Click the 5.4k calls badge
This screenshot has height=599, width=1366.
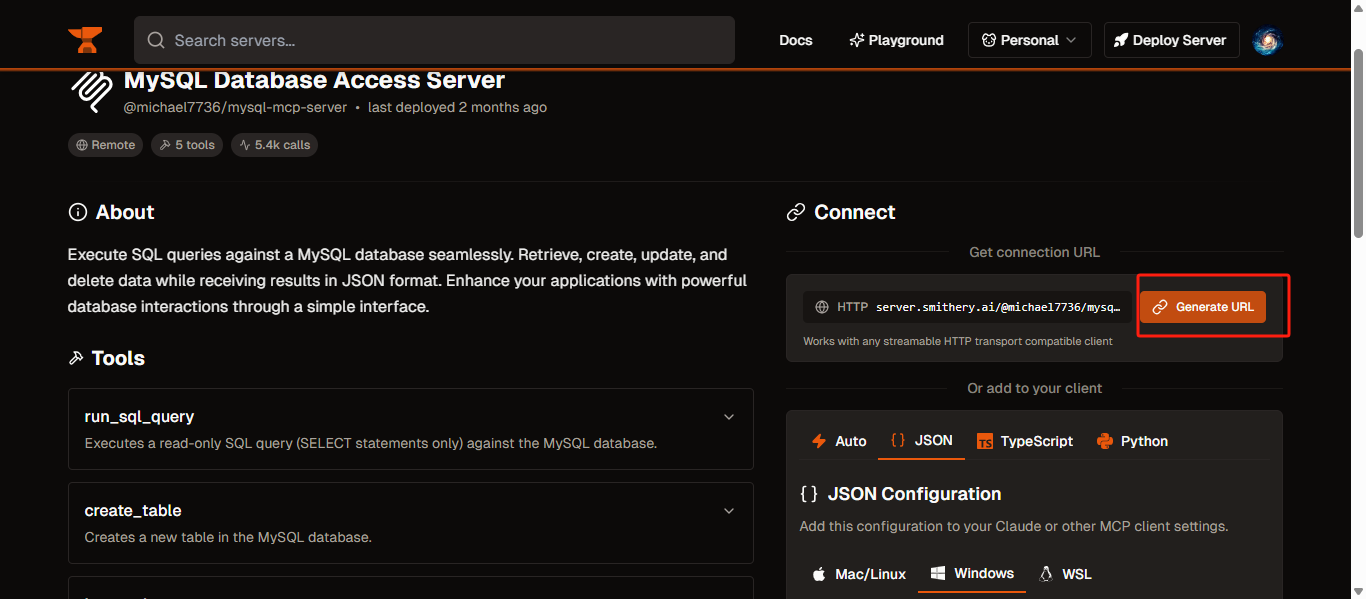[x=274, y=145]
